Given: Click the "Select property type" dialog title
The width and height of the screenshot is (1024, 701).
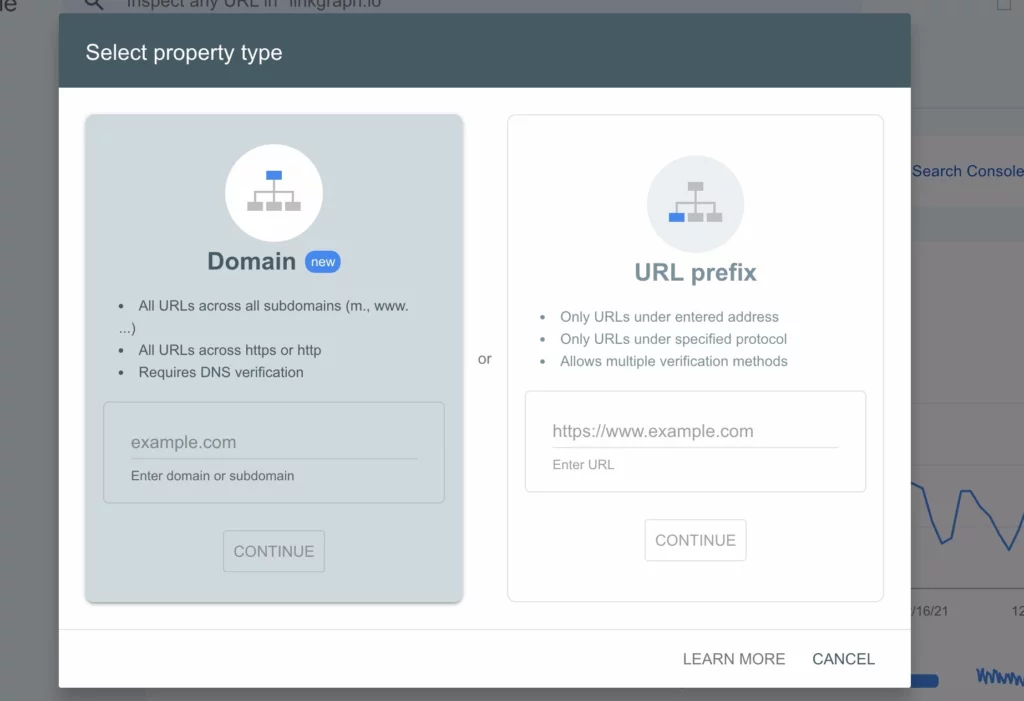Looking at the screenshot, I should (x=184, y=53).
